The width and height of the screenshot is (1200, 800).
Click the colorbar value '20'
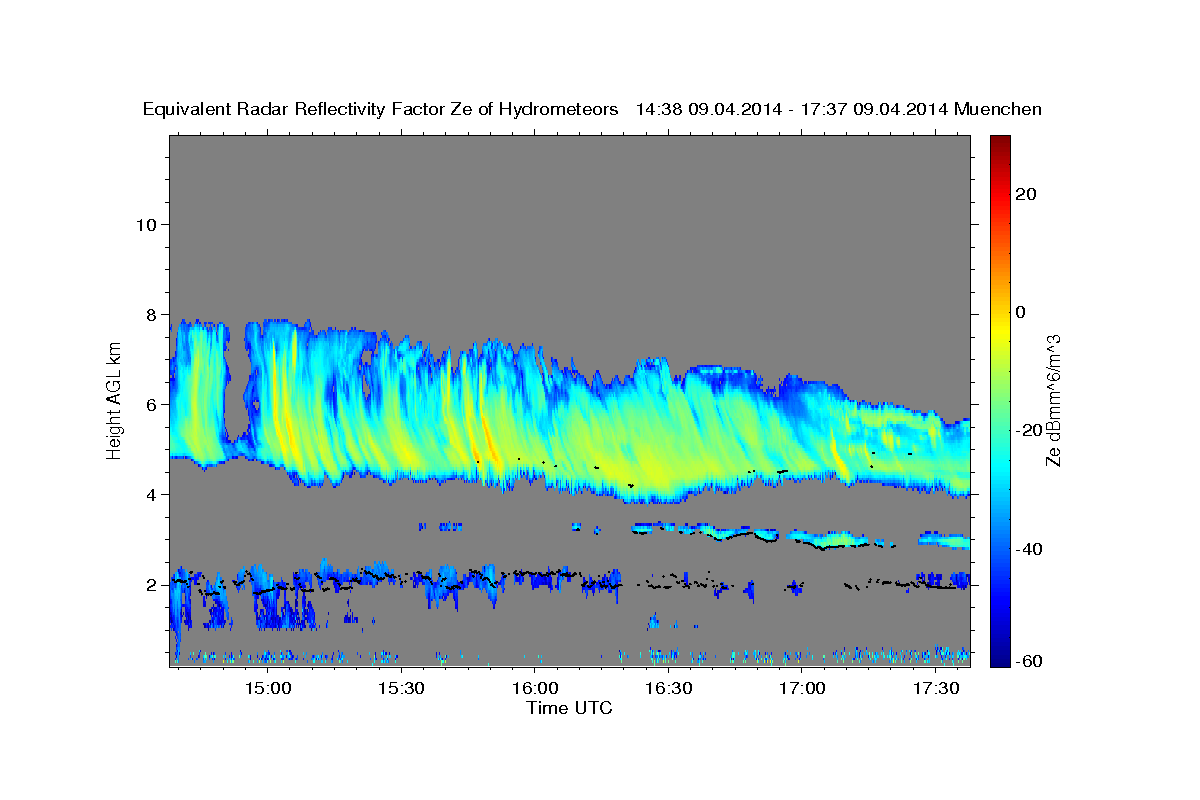(x=1024, y=194)
